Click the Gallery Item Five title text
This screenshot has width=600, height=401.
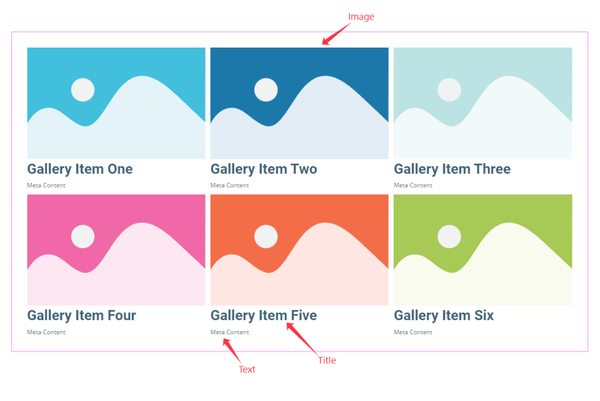(264, 316)
